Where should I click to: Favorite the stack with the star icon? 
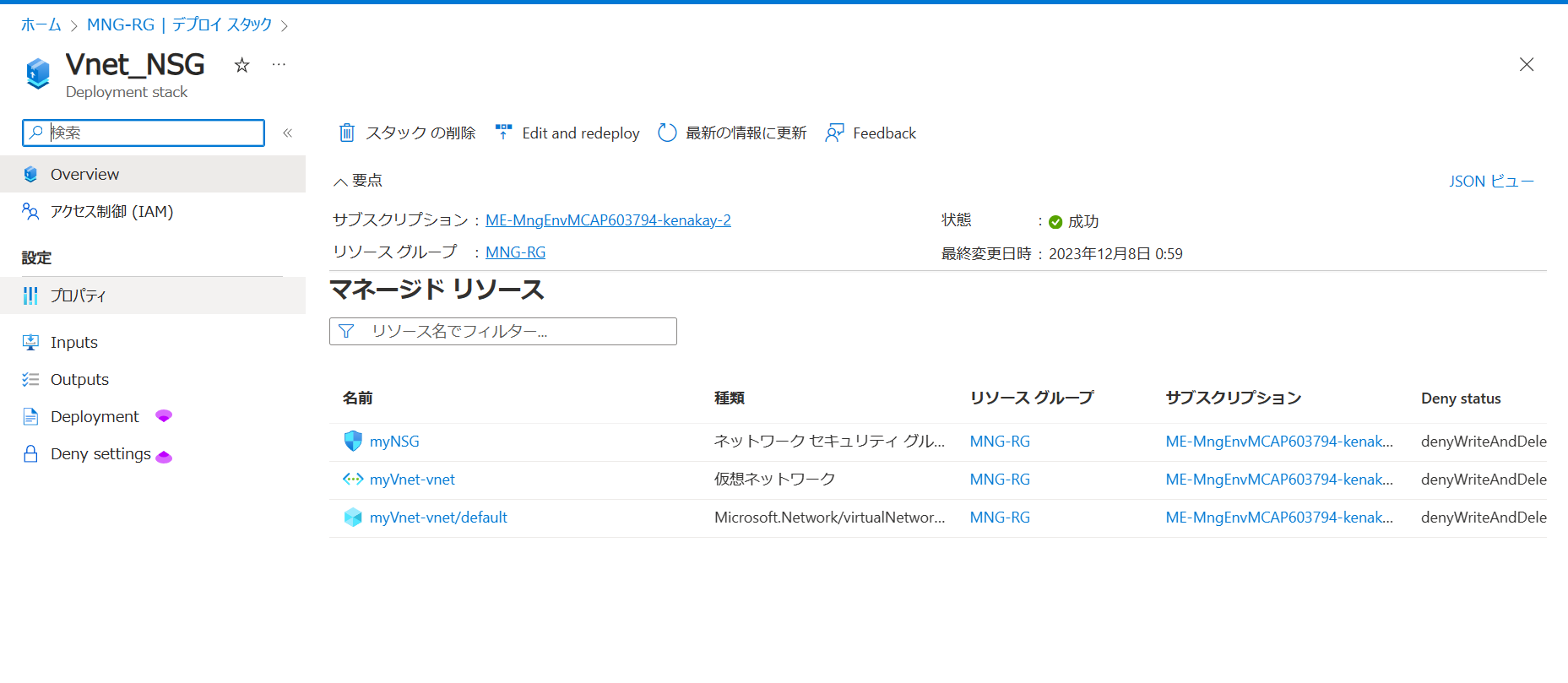coord(242,65)
